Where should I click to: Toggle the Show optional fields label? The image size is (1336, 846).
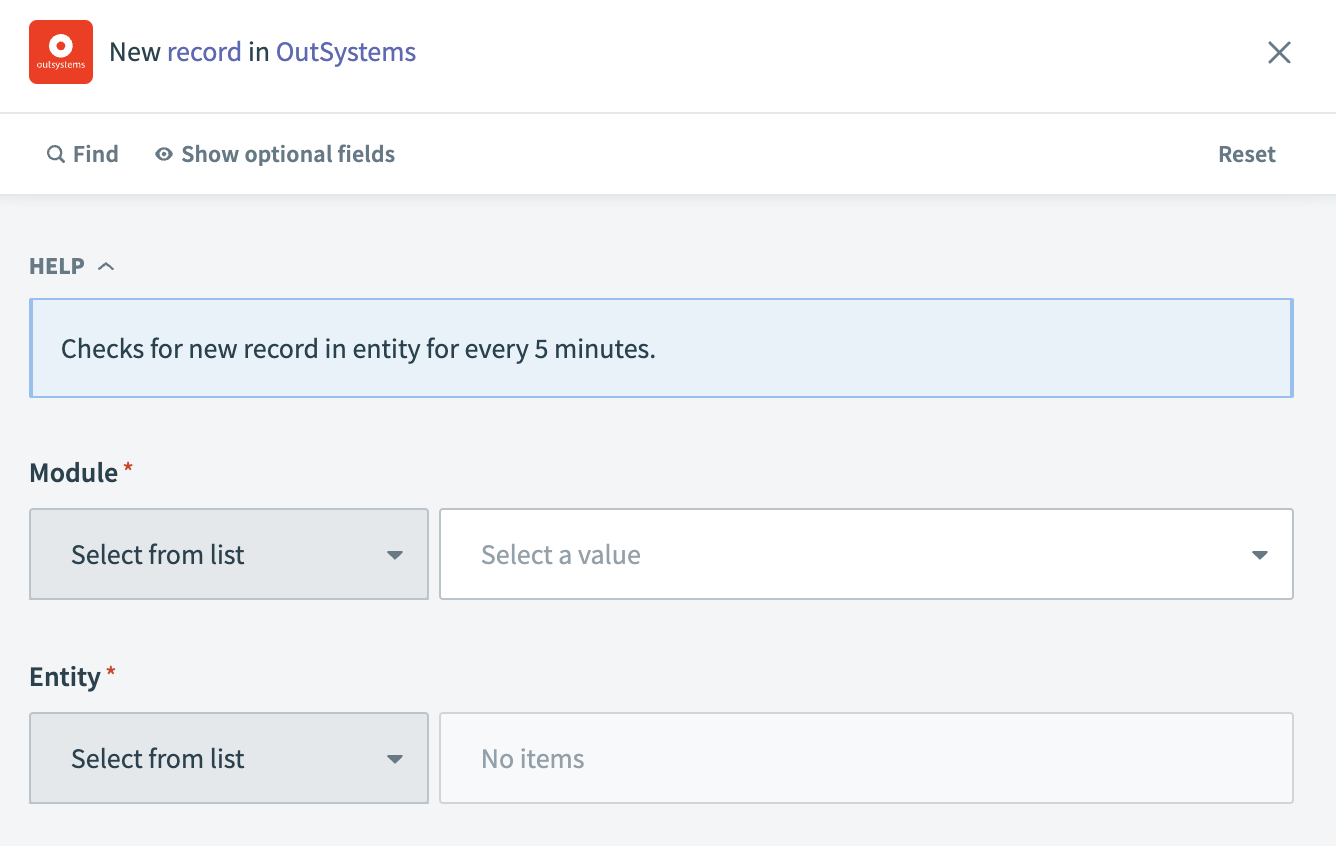[x=288, y=154]
